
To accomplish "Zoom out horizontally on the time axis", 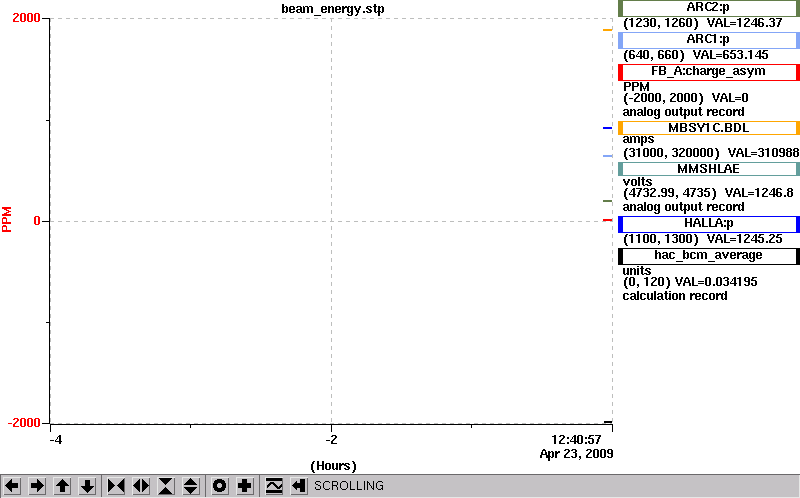I will (x=141, y=486).
